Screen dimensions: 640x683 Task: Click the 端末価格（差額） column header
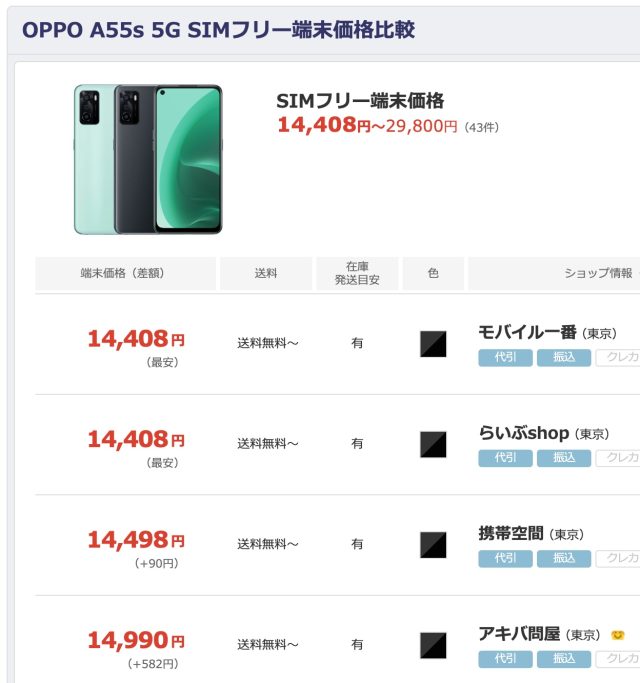(125, 273)
